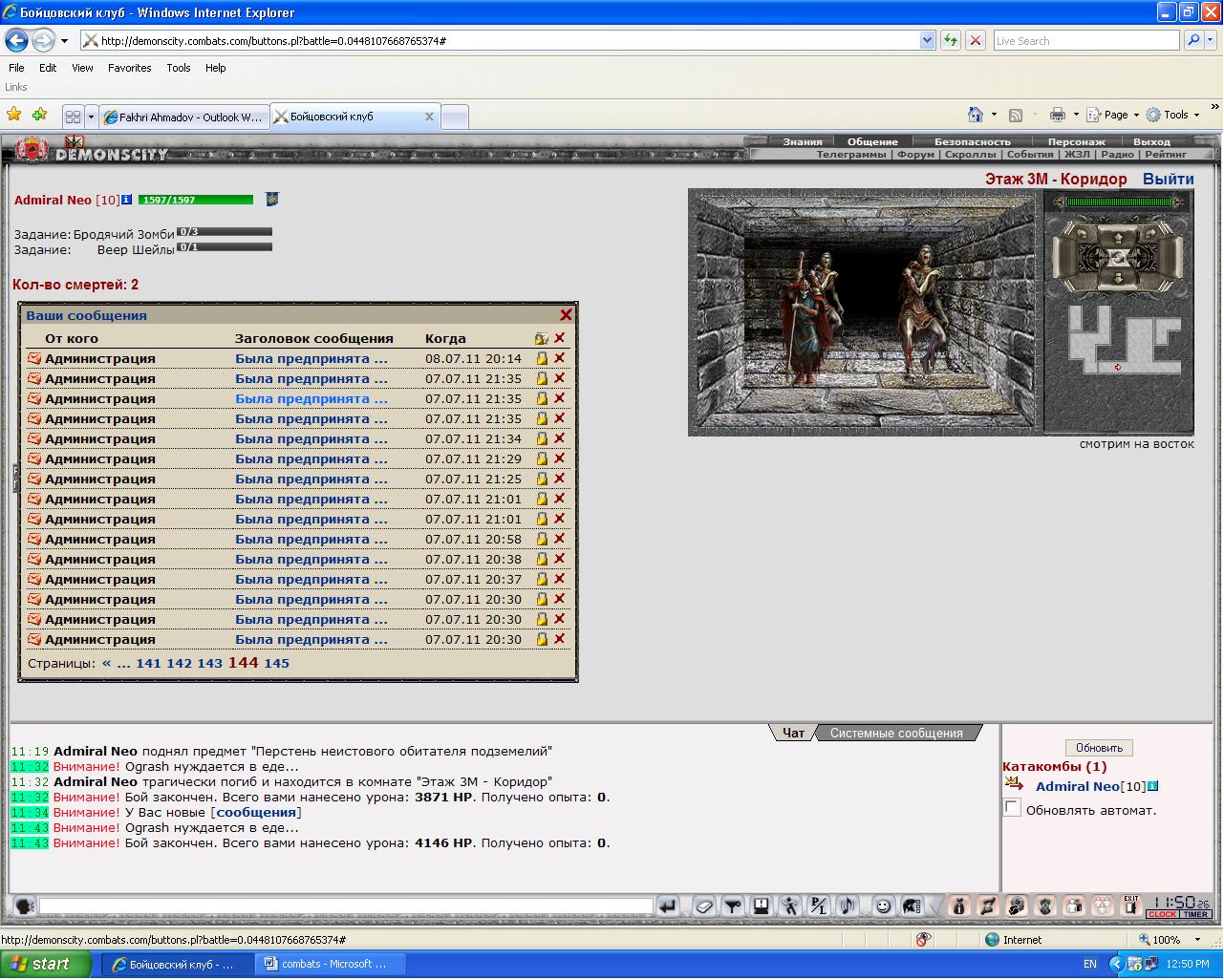This screenshot has width=1224, height=980.
Task: Click the 'Обновить' button
Action: tap(1099, 747)
